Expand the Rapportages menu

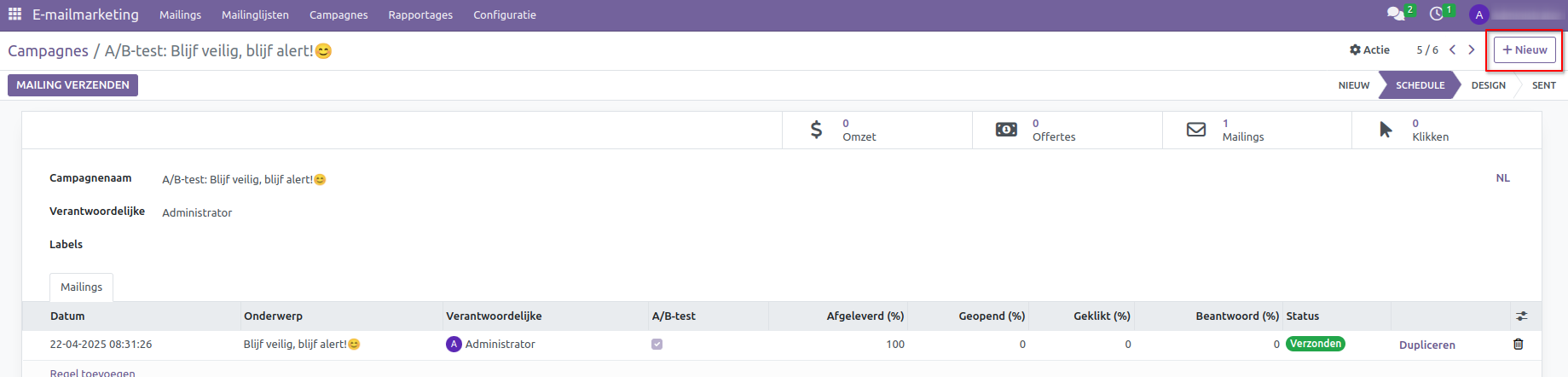[x=420, y=15]
